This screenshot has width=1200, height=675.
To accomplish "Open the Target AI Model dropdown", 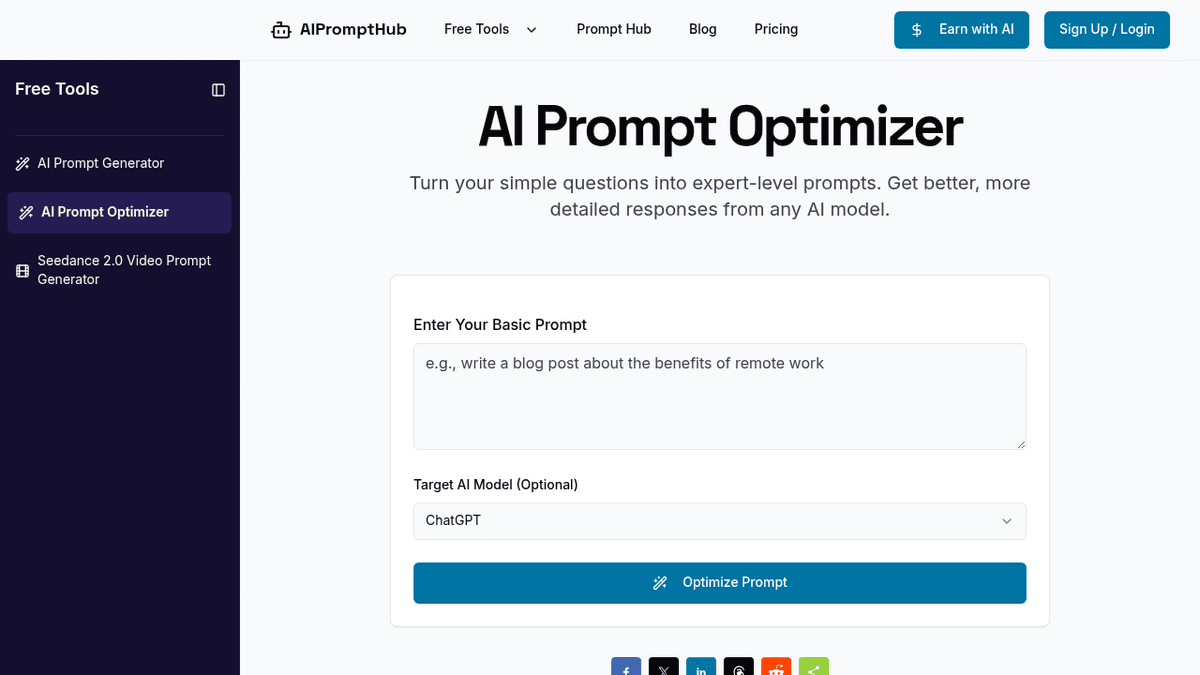I will point(719,521).
